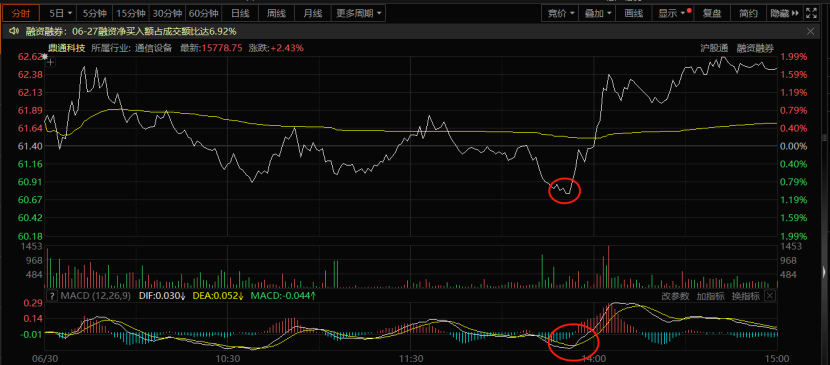Click the DIF:0.030 value
This screenshot has width=830, height=365.
[163, 295]
